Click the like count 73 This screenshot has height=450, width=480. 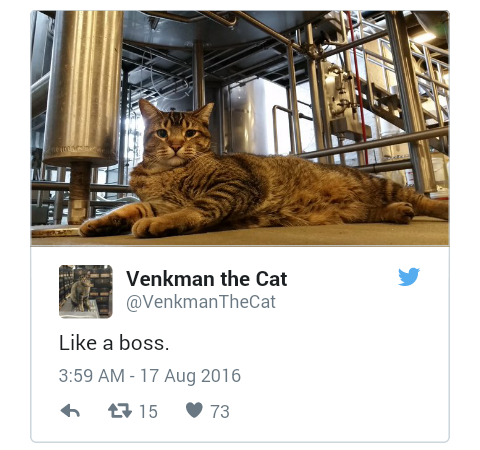pyautogui.click(x=220, y=411)
